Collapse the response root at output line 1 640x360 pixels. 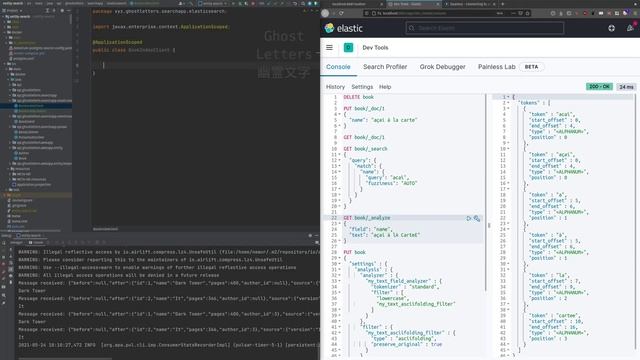pos(508,97)
